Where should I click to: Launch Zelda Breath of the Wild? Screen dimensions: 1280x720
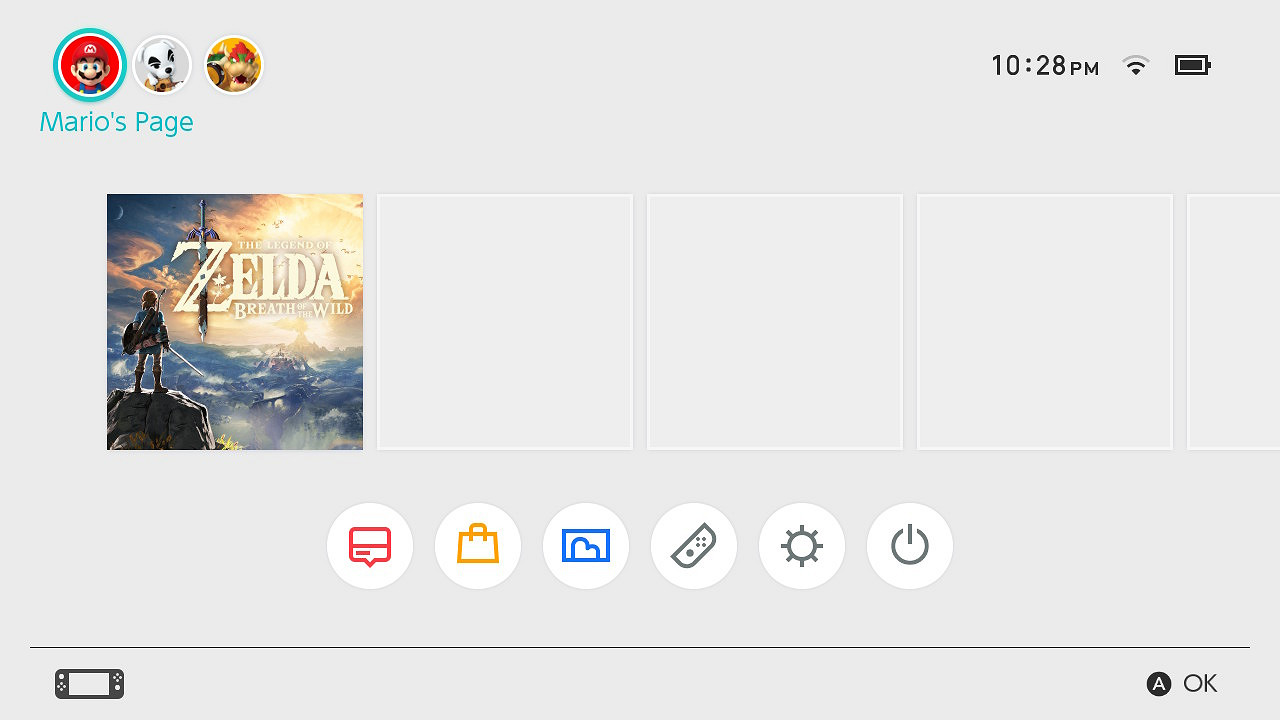point(235,322)
